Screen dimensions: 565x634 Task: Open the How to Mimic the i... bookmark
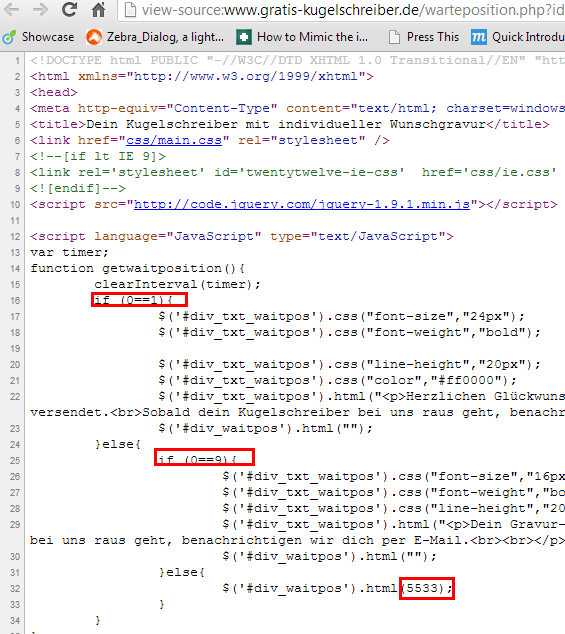point(303,37)
